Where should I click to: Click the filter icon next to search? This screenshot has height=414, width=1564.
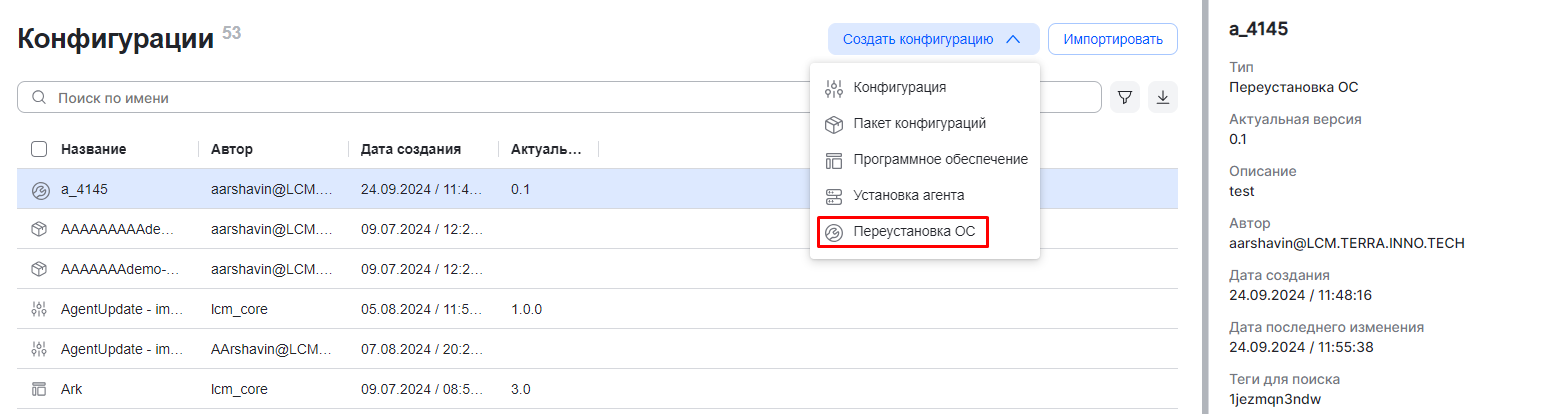[1125, 97]
